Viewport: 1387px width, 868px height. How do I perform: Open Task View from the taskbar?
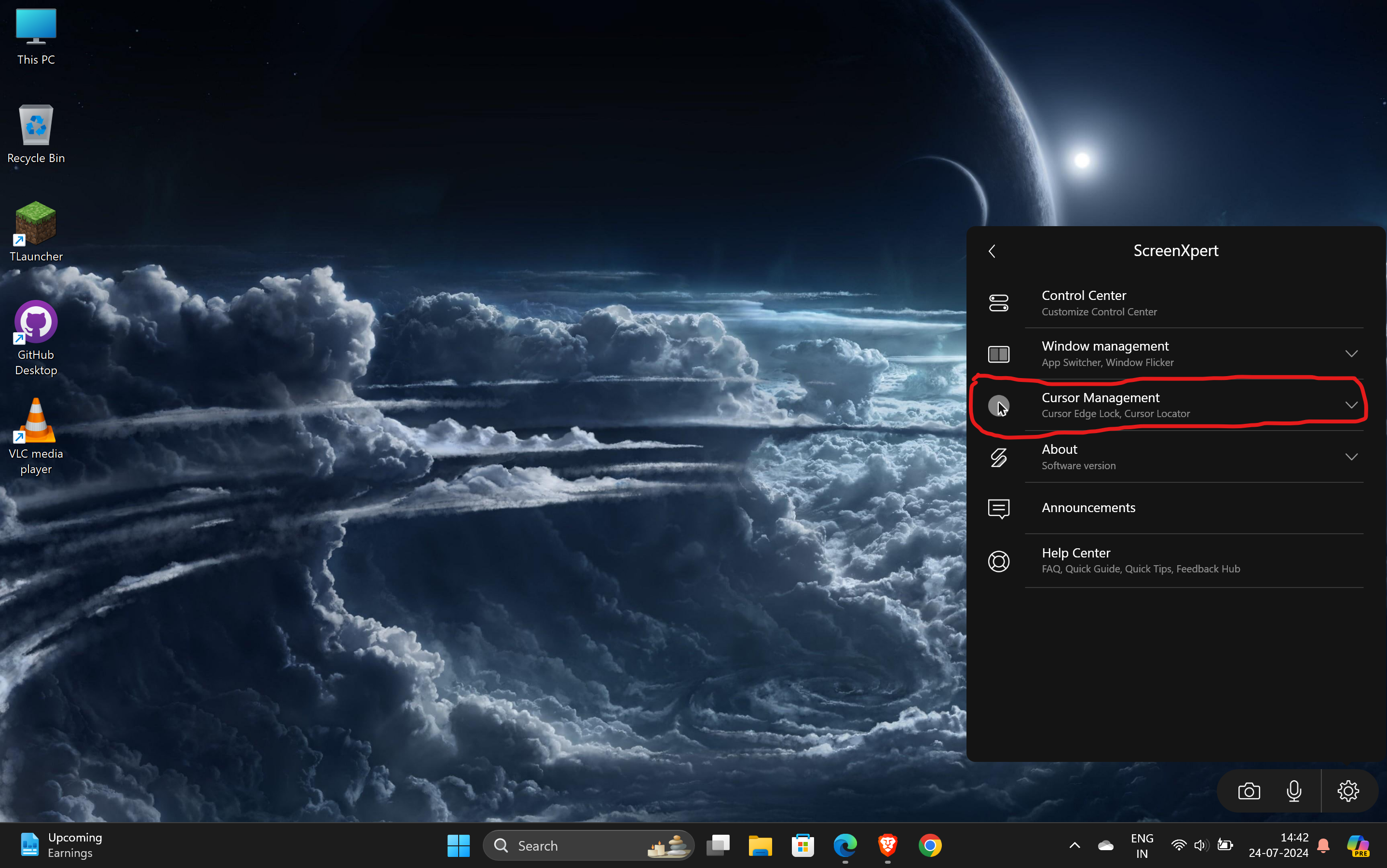pos(718,846)
